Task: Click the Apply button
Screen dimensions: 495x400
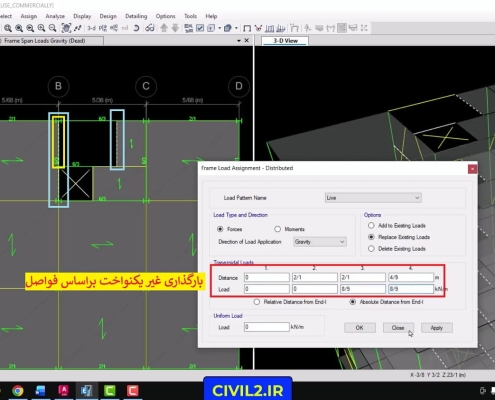Action: click(437, 328)
